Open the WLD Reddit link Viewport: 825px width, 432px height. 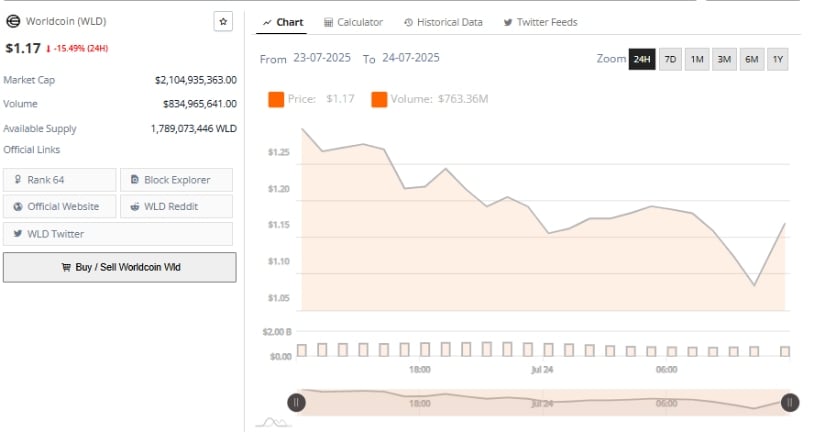(176, 206)
